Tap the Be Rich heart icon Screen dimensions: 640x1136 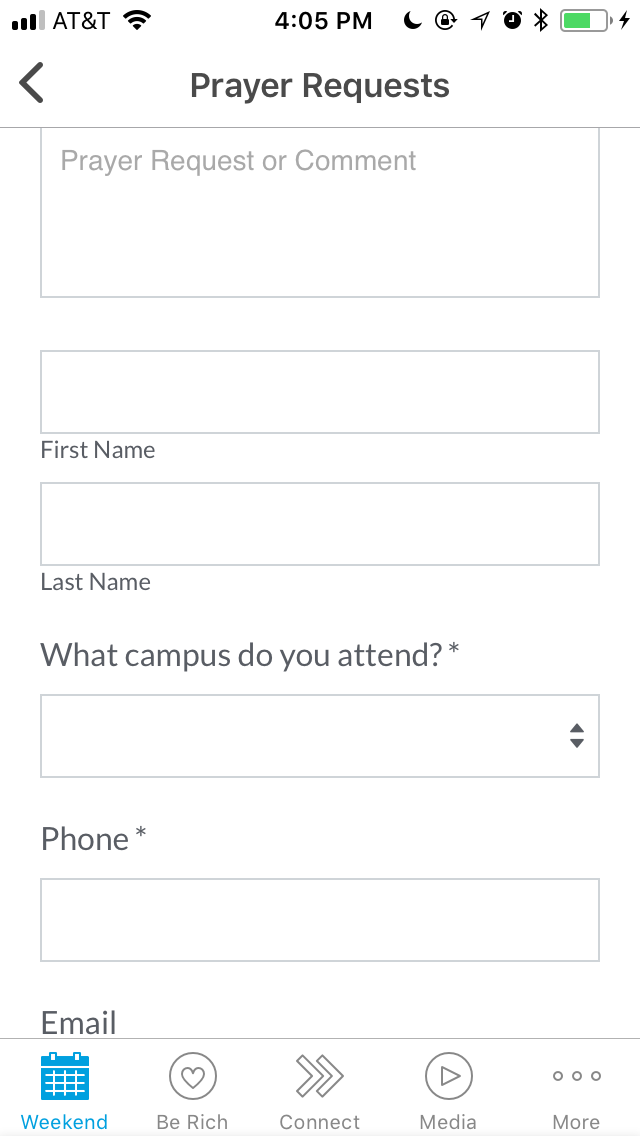pyautogui.click(x=192, y=1077)
